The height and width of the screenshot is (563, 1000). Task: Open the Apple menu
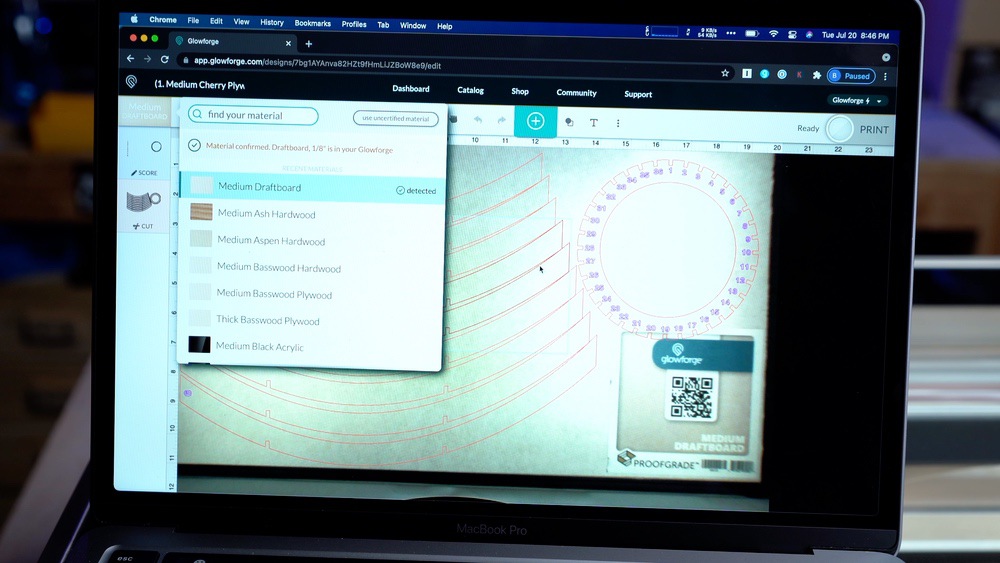[x=135, y=19]
